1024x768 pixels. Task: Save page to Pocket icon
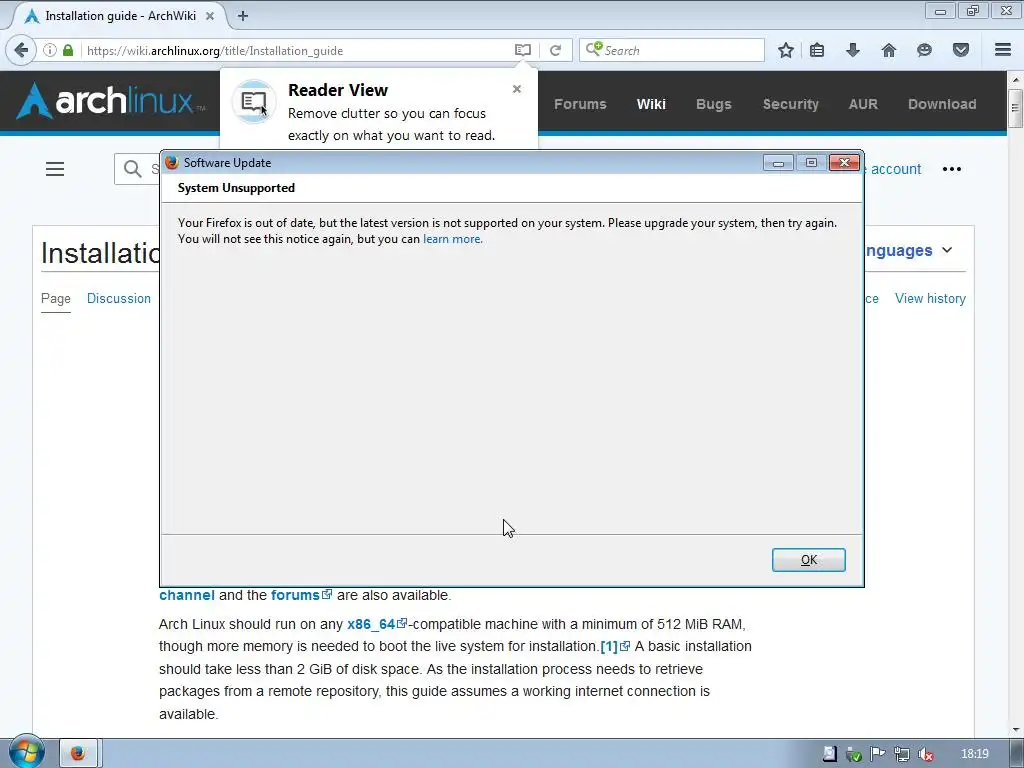tap(961, 50)
